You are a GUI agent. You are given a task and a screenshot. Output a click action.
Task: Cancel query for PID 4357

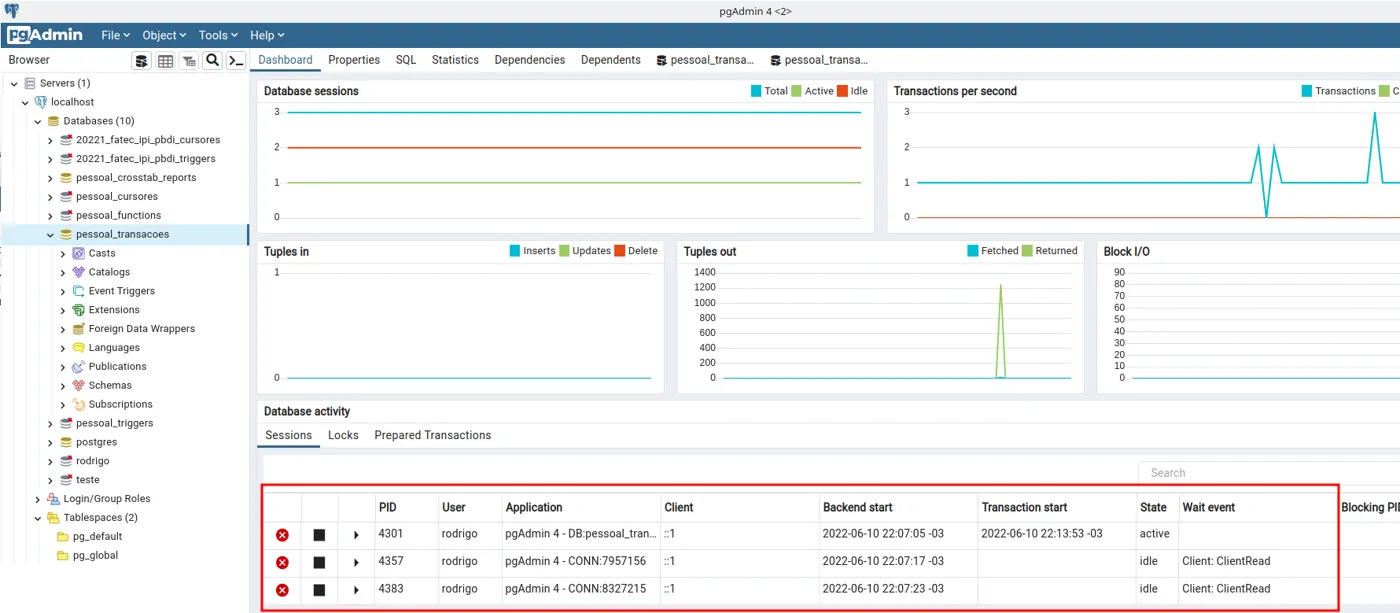[x=319, y=562]
